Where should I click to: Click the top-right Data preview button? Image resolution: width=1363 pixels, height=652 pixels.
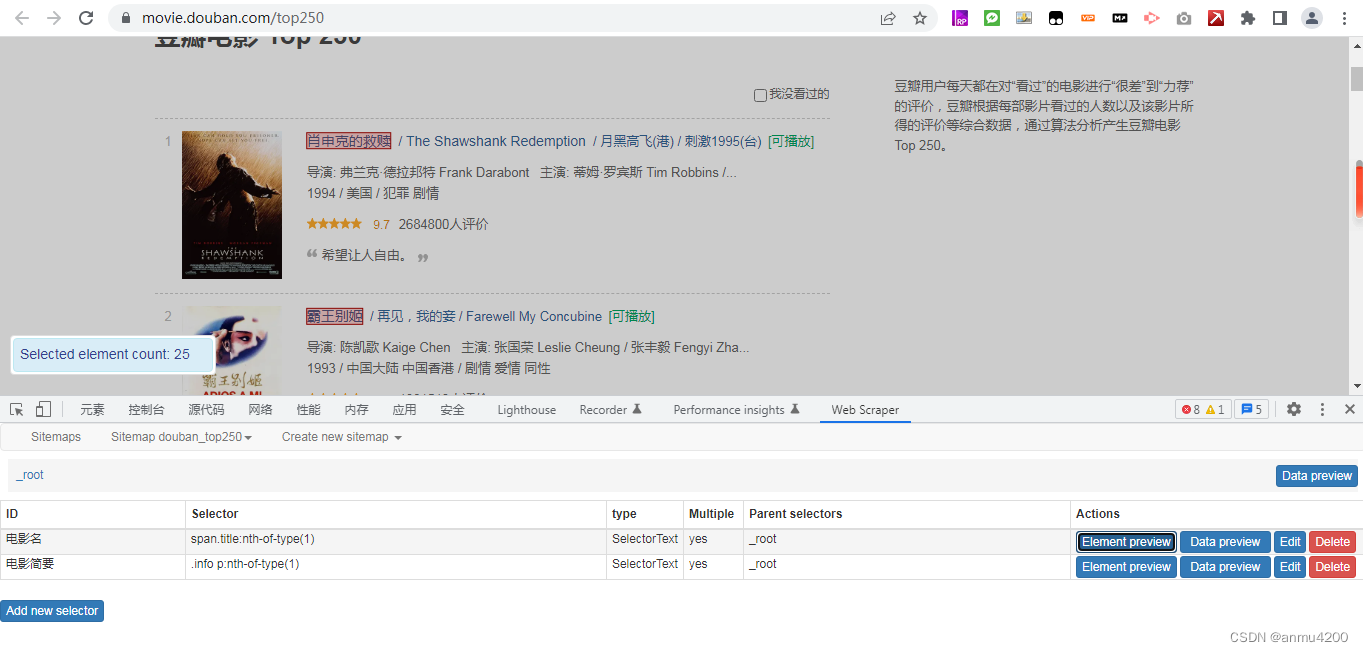pos(1316,476)
